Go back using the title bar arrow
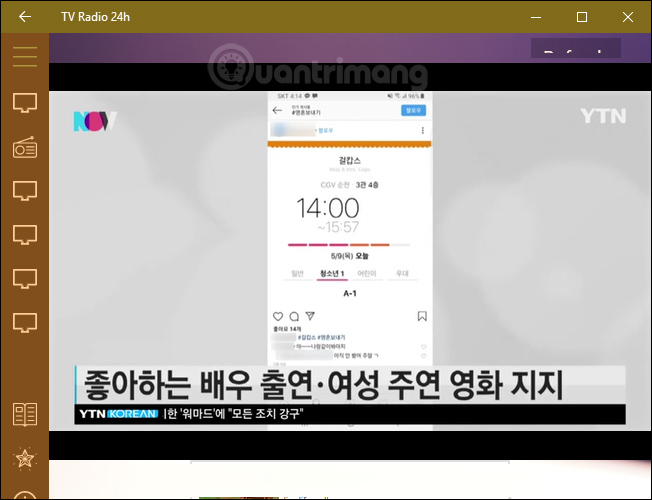The width and height of the screenshot is (652, 500). pyautogui.click(x=25, y=17)
